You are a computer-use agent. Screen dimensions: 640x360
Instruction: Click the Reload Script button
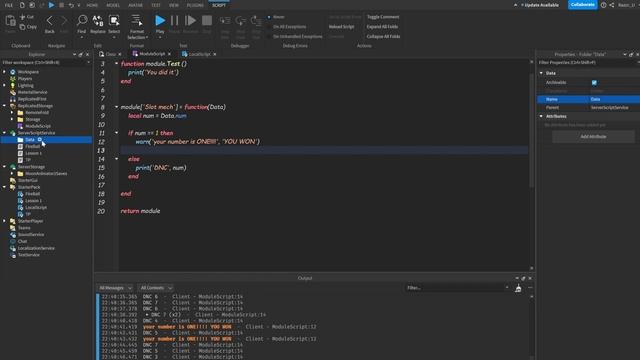click(x=341, y=27)
